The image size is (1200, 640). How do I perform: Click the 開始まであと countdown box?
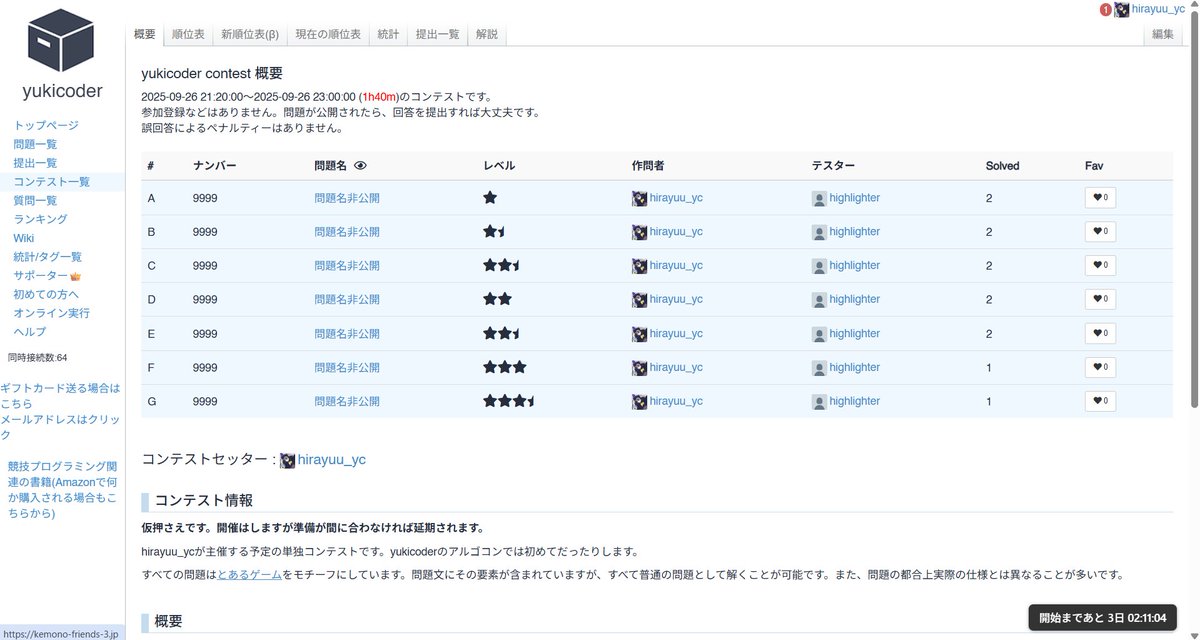[1103, 618]
